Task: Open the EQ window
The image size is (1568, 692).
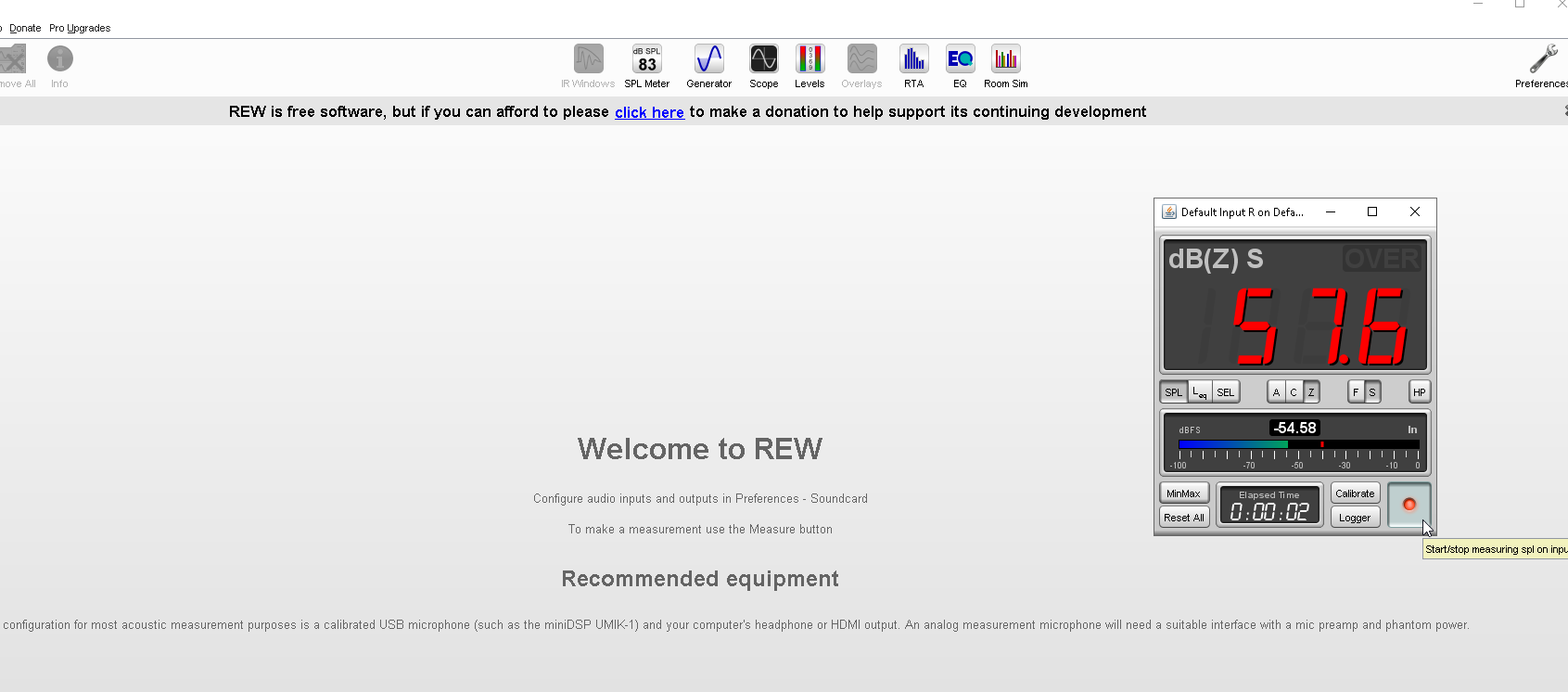Action: (960, 66)
